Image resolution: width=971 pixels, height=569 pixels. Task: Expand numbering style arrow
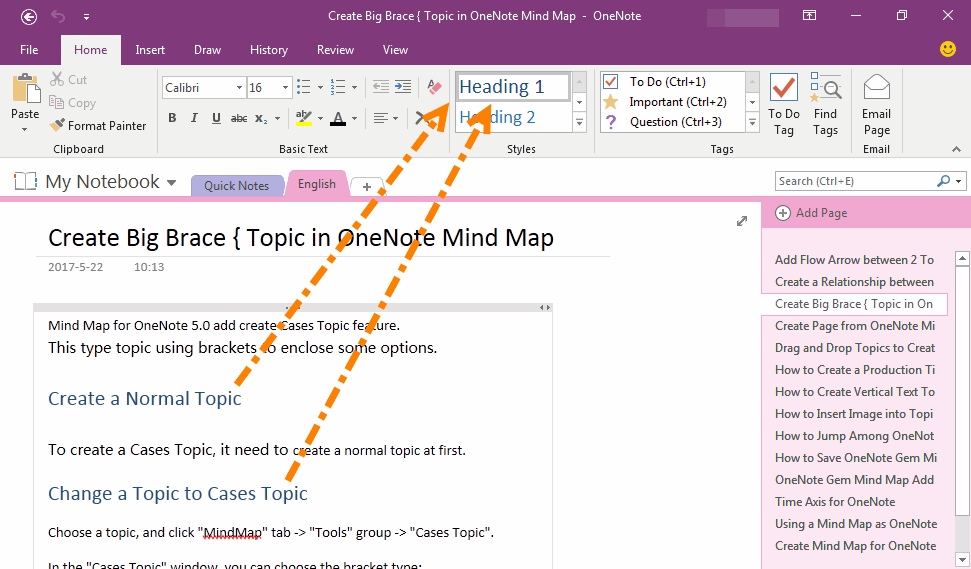[354, 87]
